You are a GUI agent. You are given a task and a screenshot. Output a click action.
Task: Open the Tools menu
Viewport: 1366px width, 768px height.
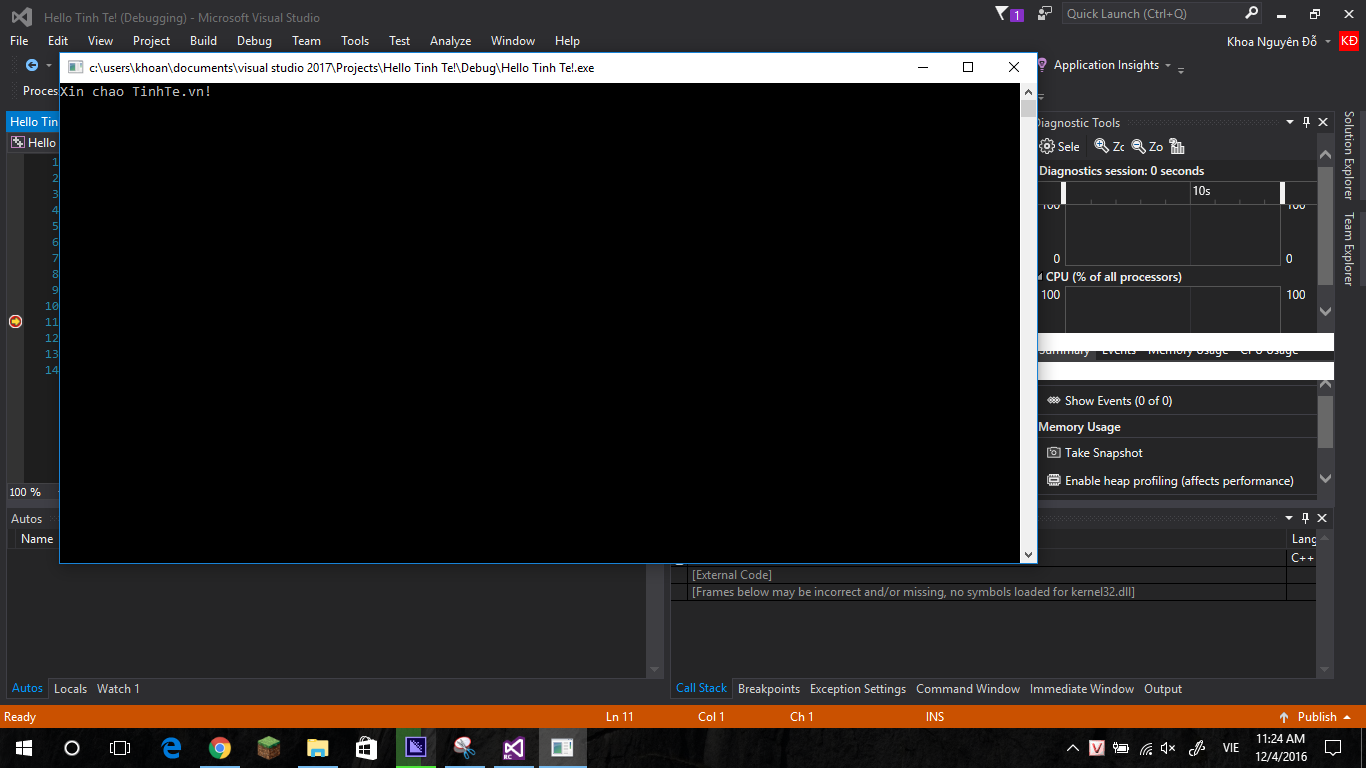click(355, 41)
